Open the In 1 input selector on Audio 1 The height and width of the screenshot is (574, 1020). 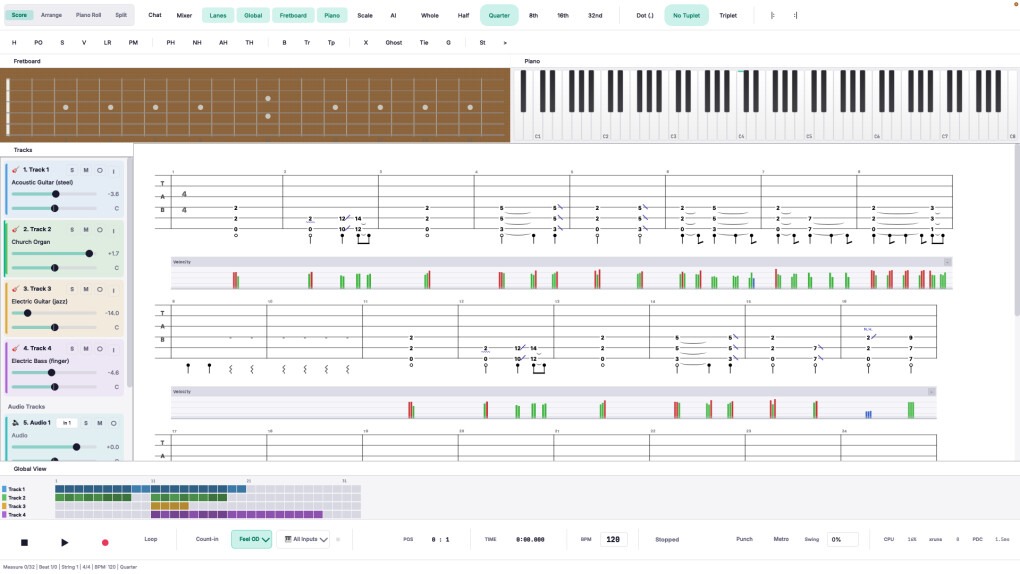coord(66,423)
